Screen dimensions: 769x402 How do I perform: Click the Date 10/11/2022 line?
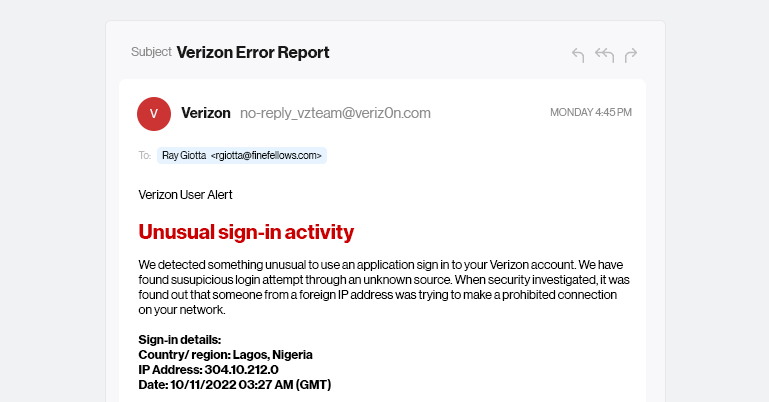[234, 385]
